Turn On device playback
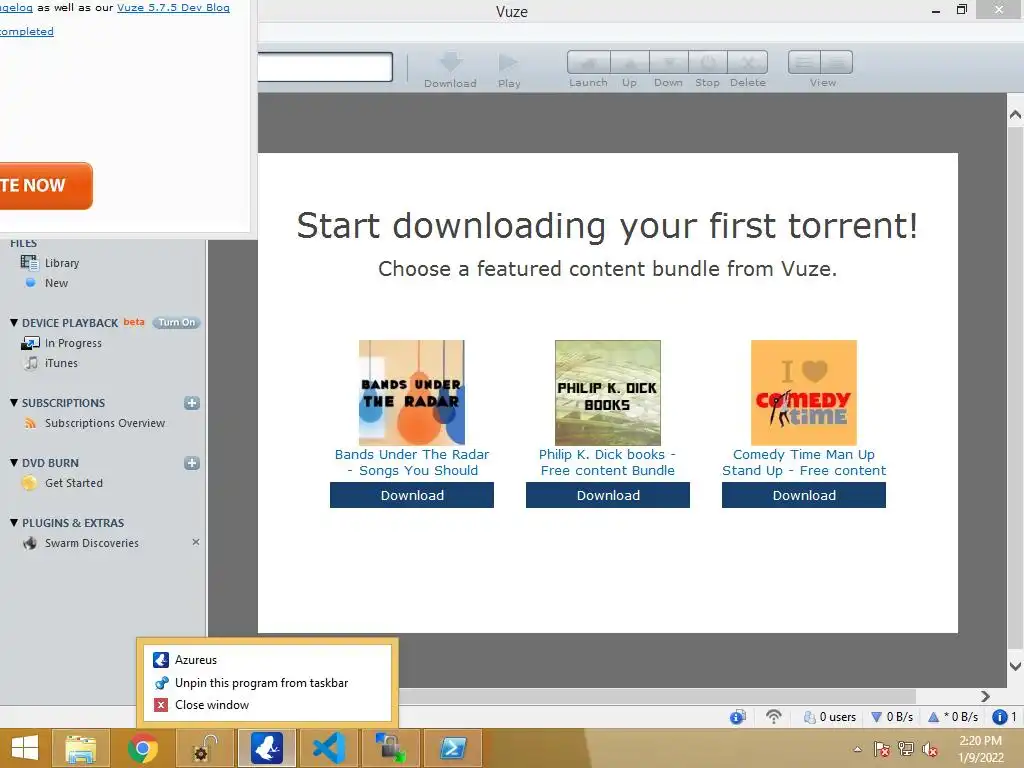1024x768 pixels. 176,323
